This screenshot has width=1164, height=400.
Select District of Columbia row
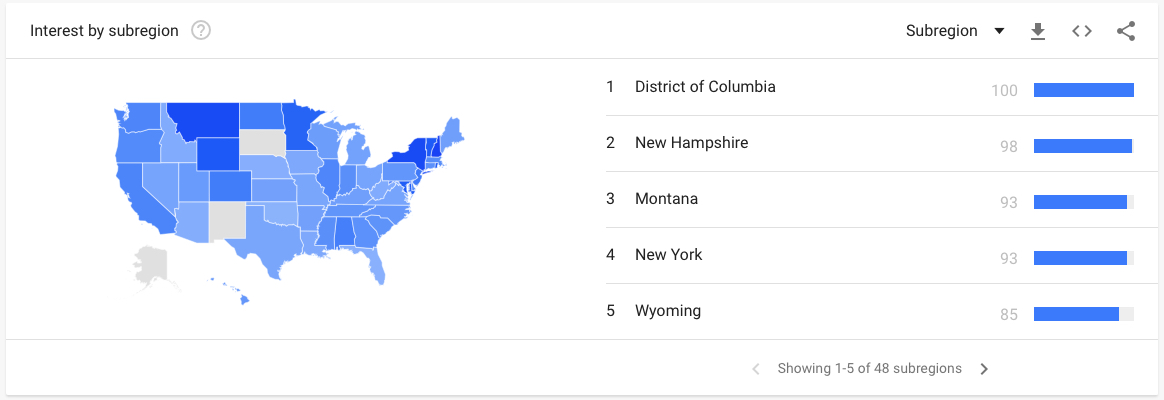tap(870, 88)
